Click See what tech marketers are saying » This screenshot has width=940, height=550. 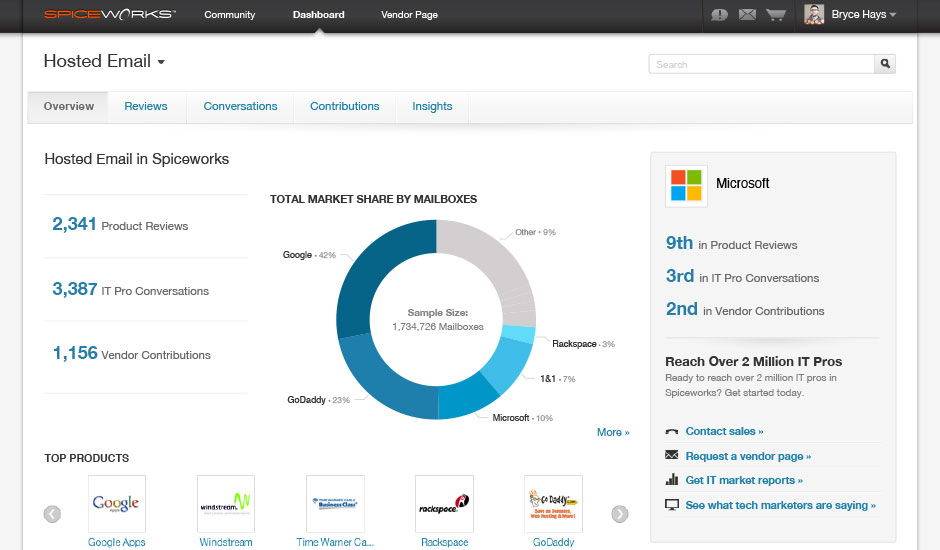(781, 506)
